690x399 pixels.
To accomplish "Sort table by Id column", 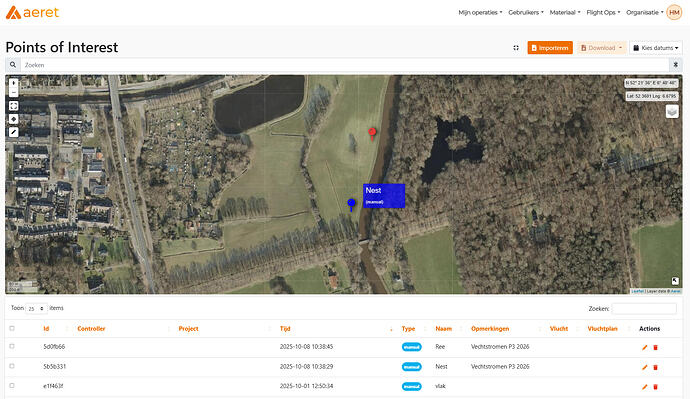I will click(x=46, y=329).
